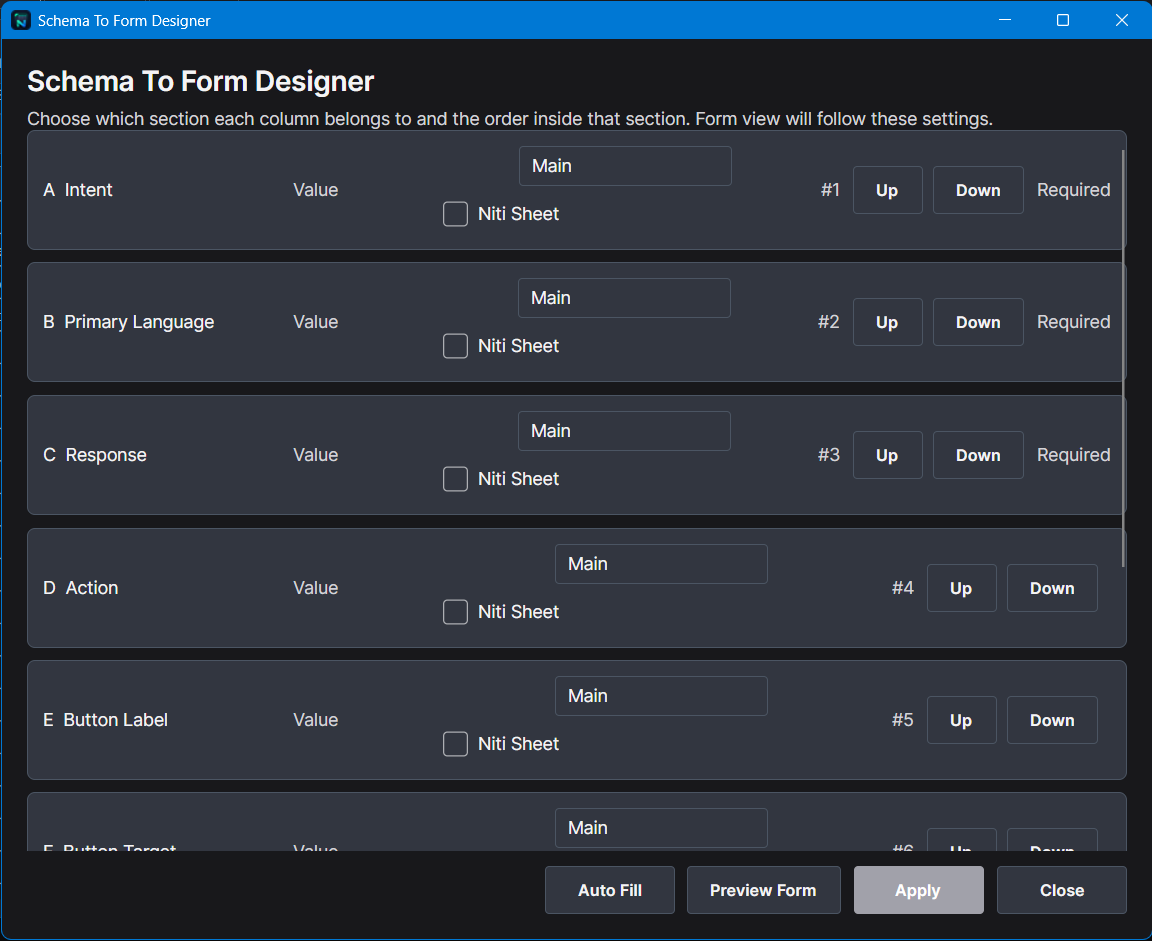This screenshot has height=941, width=1152.
Task: Click the Required text in Response row
Action: coord(1073,455)
